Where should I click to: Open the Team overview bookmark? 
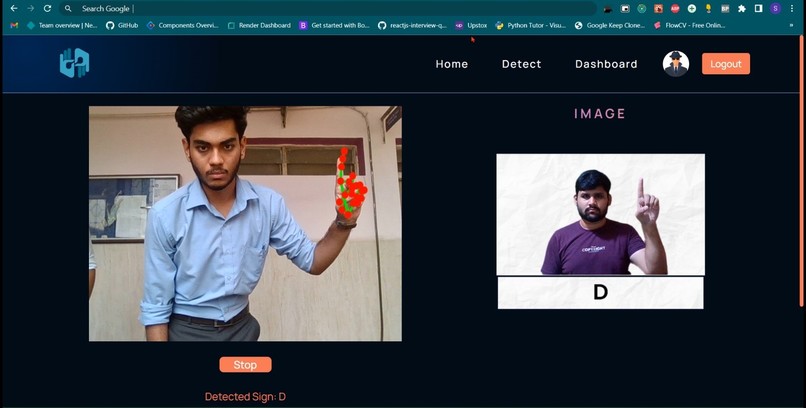click(62, 25)
